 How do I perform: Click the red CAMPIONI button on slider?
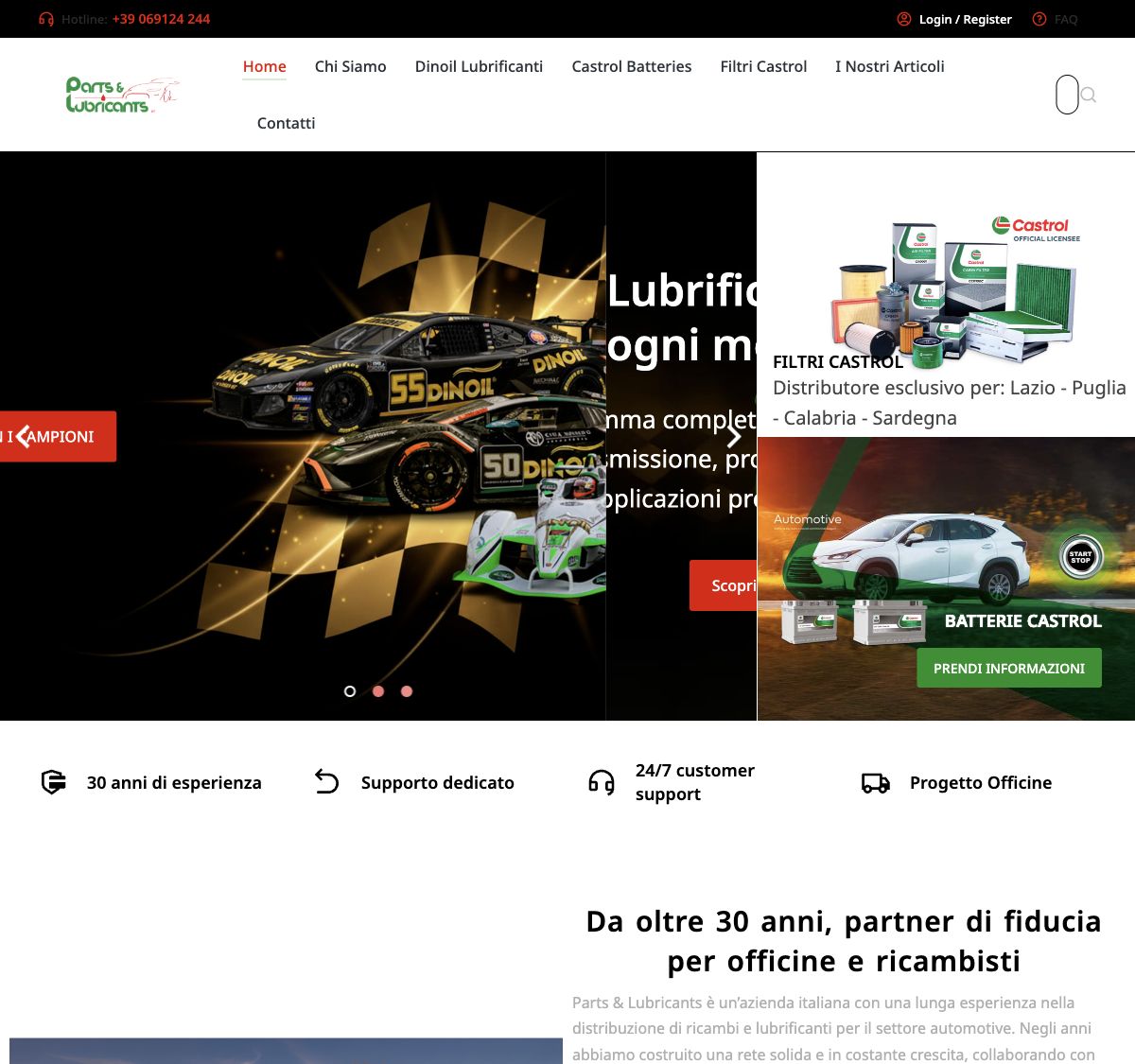coord(58,436)
